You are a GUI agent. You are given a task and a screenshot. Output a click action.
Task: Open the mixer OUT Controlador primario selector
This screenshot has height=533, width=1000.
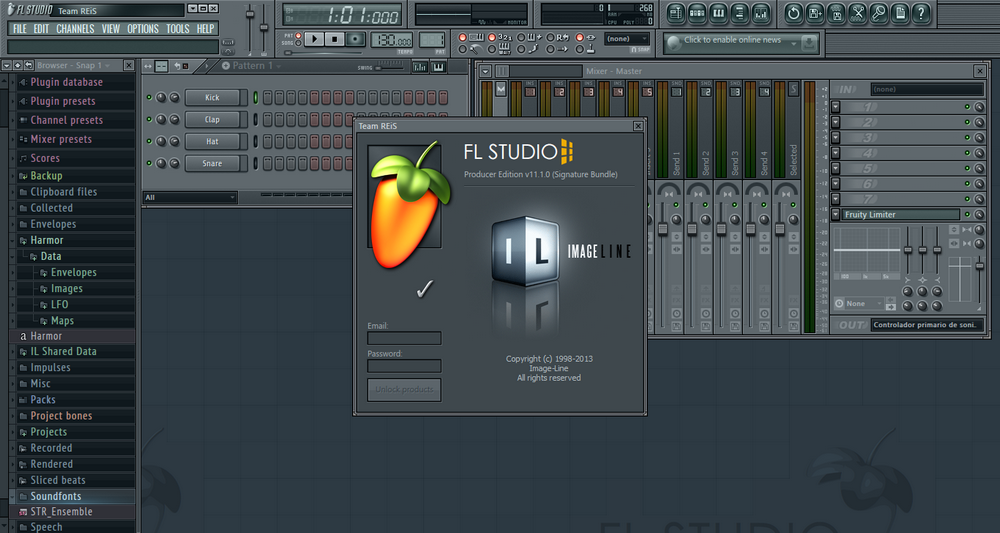[x=927, y=325]
